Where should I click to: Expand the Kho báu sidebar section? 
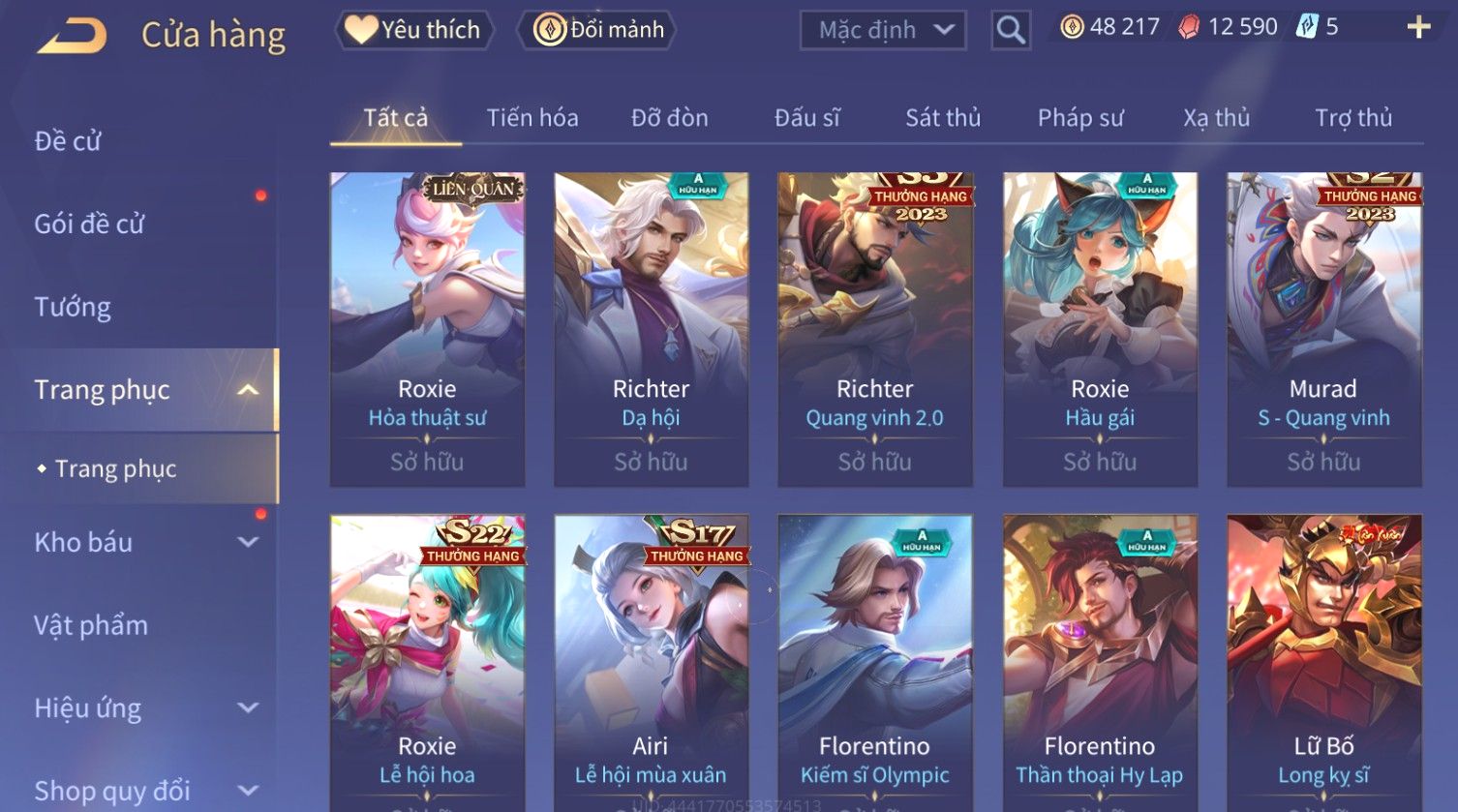tap(248, 542)
